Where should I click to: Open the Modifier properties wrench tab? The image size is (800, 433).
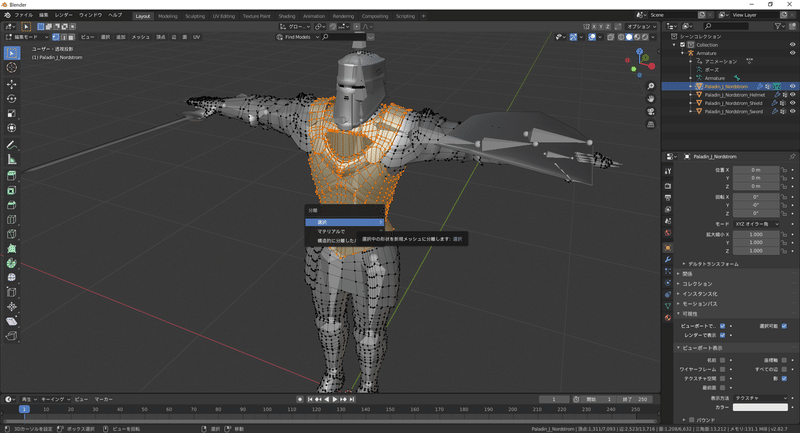point(668,260)
